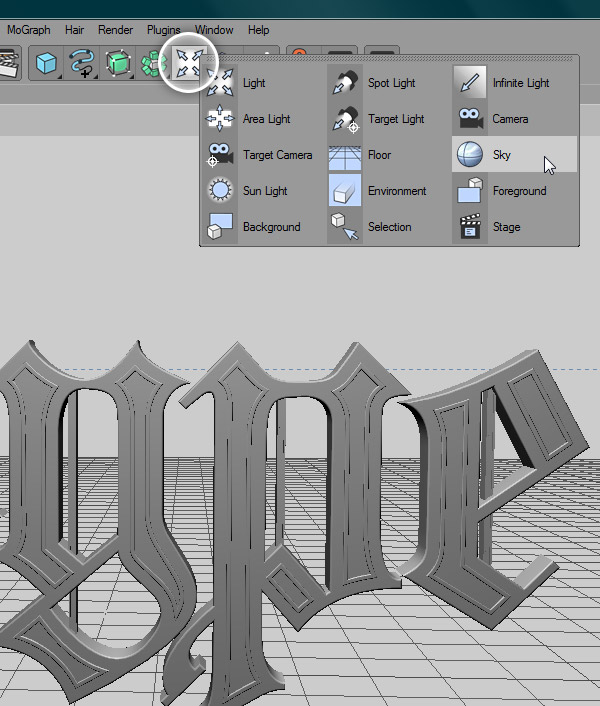The image size is (600, 706).
Task: Open the Window menu
Action: tap(214, 30)
